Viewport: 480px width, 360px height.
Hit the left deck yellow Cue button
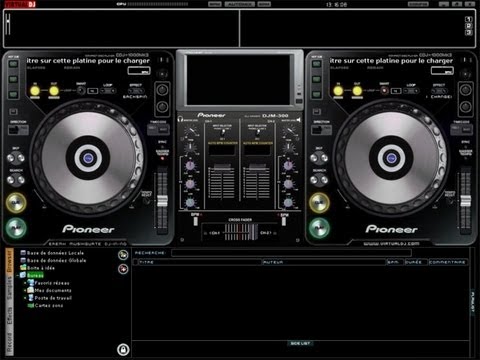point(16,203)
